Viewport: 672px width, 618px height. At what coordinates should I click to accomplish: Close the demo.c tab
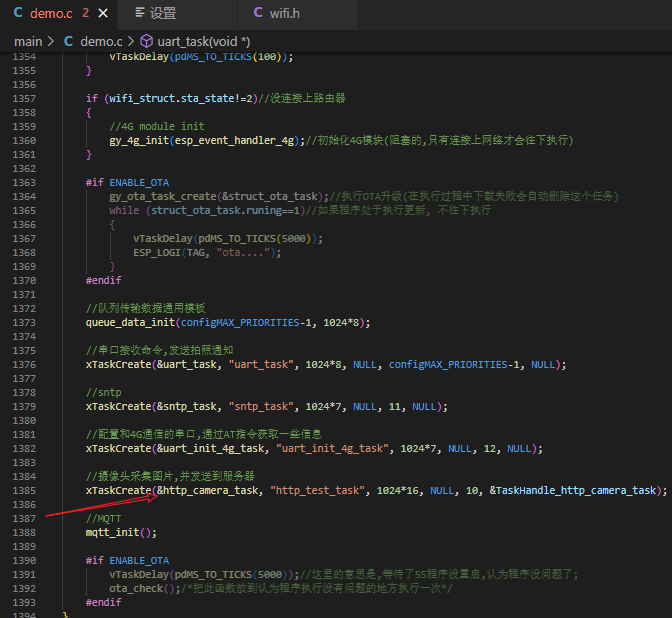103,14
